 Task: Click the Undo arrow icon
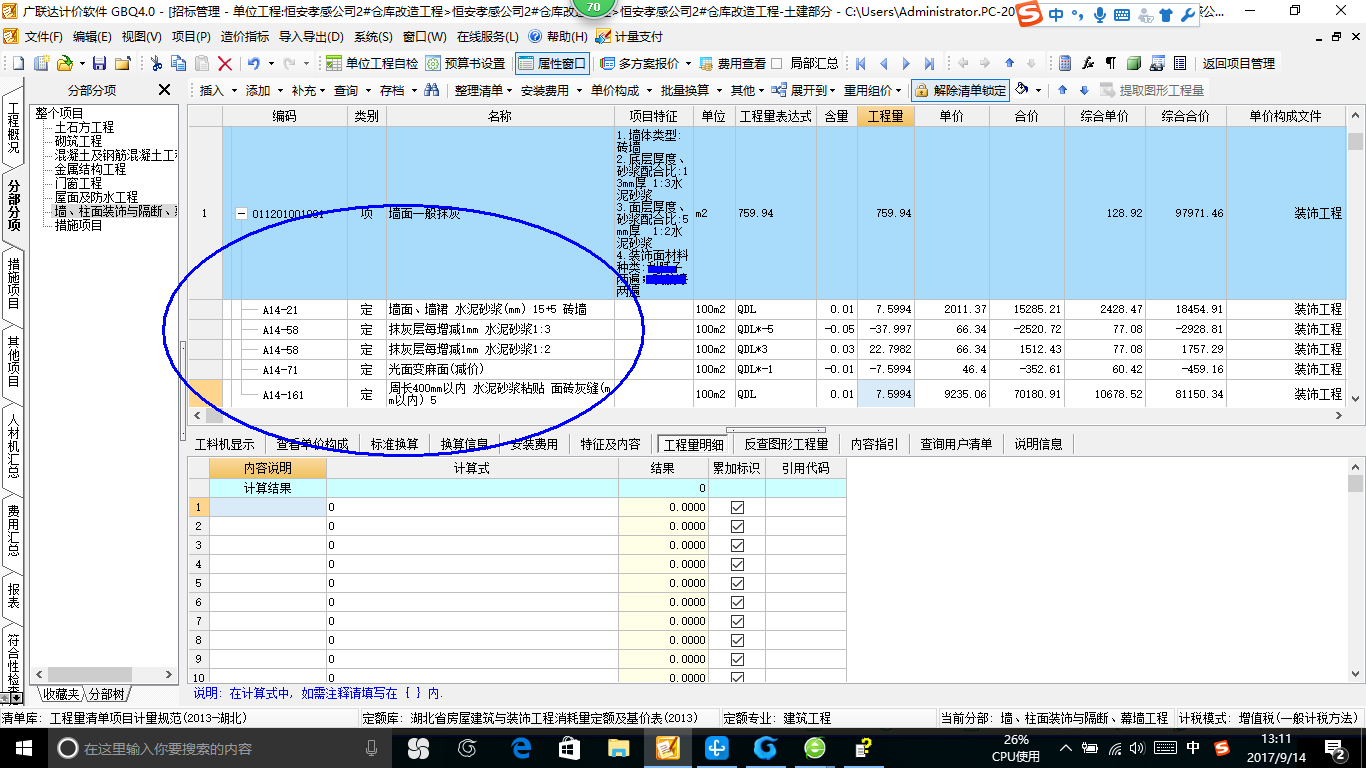253,63
